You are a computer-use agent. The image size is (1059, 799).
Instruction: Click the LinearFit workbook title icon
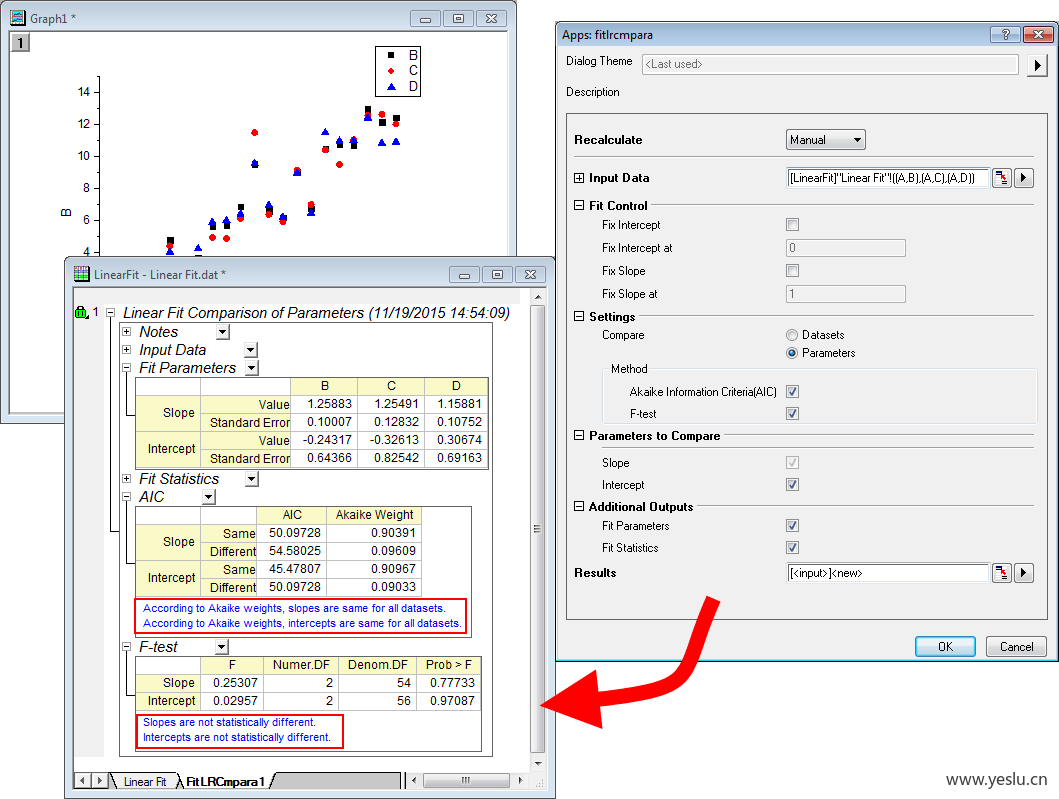click(82, 274)
